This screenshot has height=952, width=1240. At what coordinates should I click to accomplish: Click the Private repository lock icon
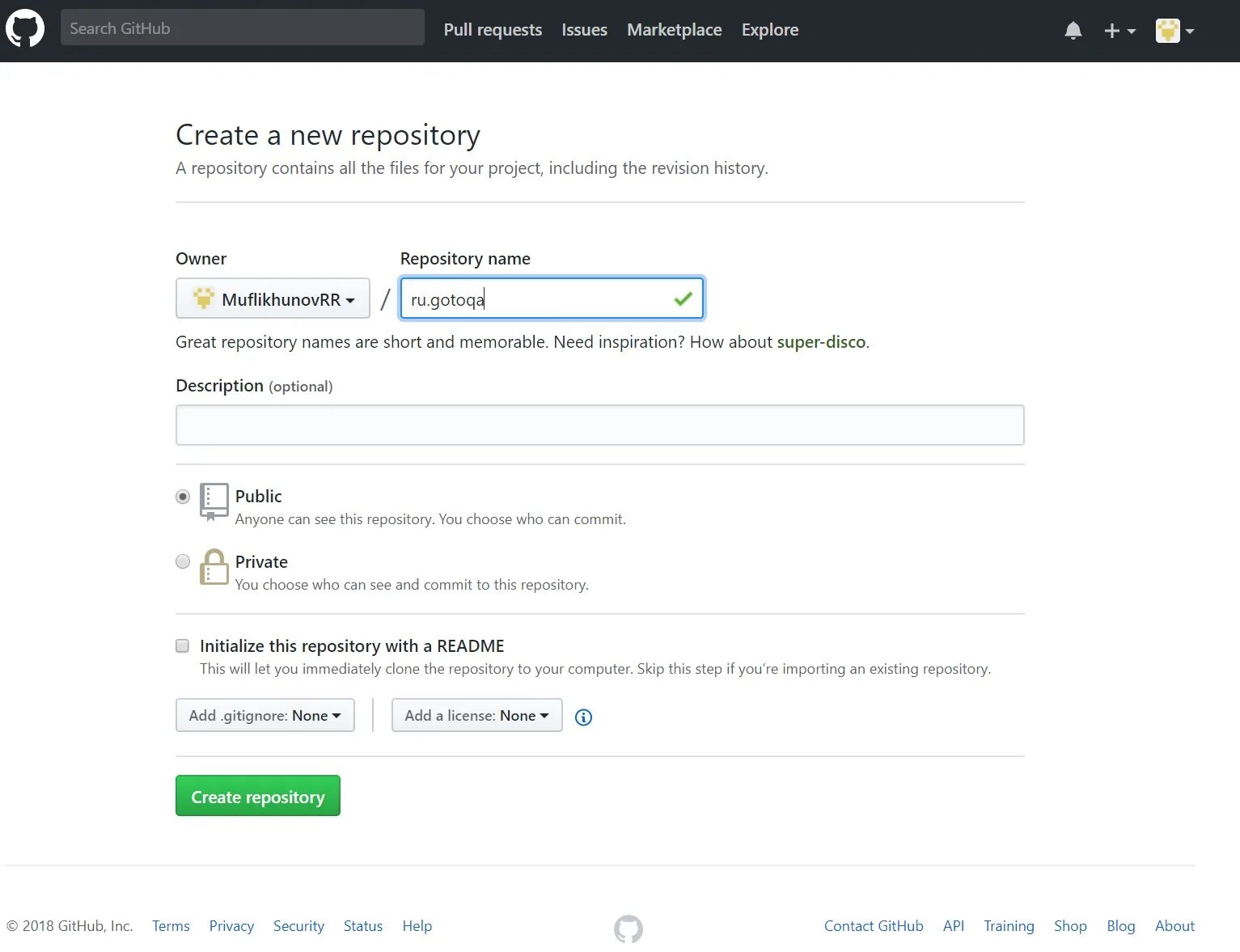pyautogui.click(x=214, y=567)
